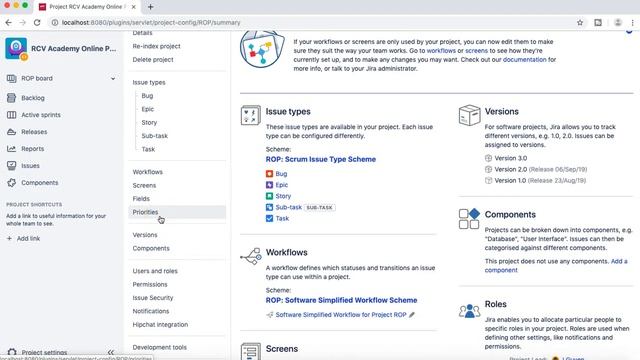The image size is (640, 360).
Task: Click the Screens section icon
Action: tap(251, 352)
